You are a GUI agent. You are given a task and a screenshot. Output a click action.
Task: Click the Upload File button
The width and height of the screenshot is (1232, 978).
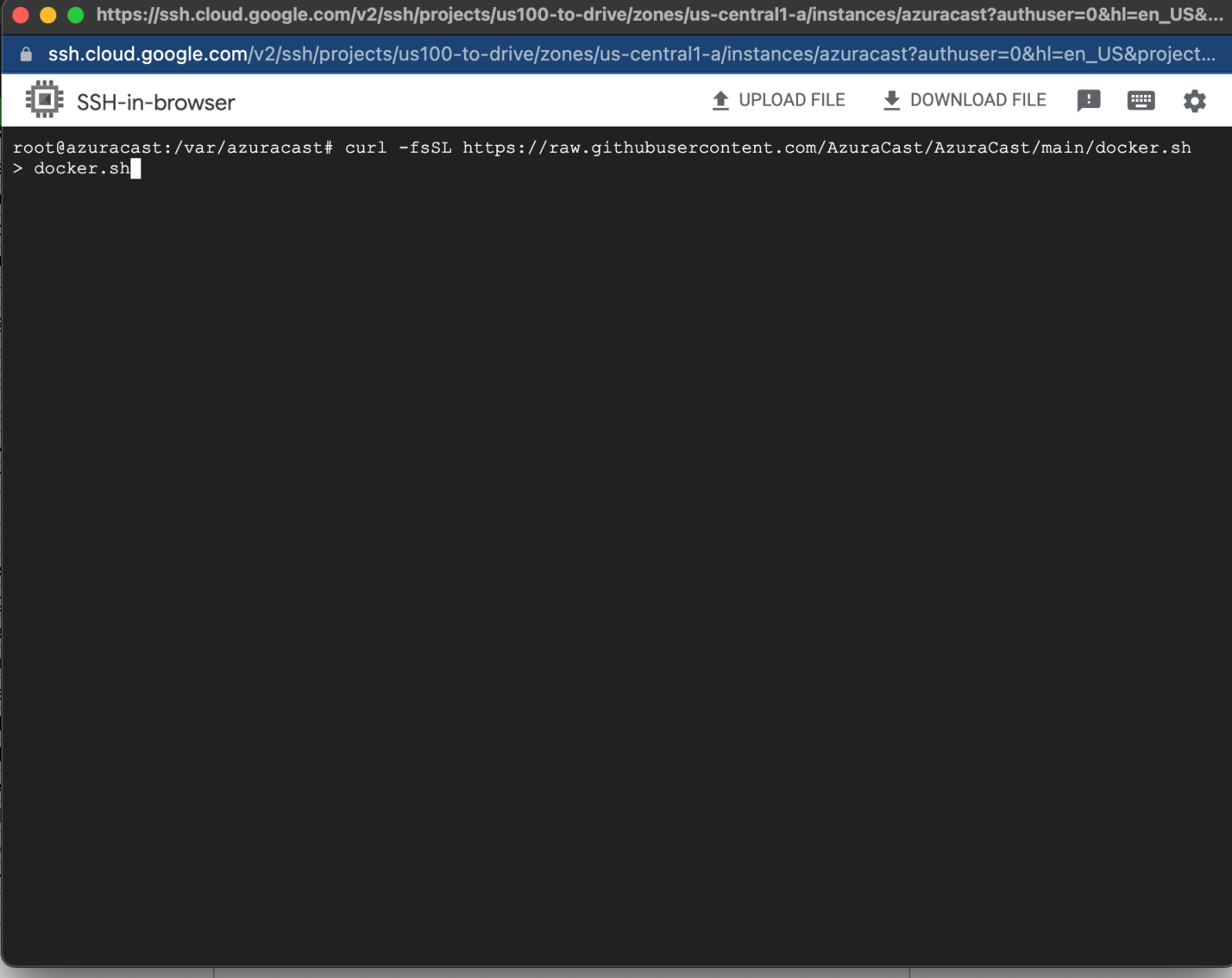(x=778, y=100)
